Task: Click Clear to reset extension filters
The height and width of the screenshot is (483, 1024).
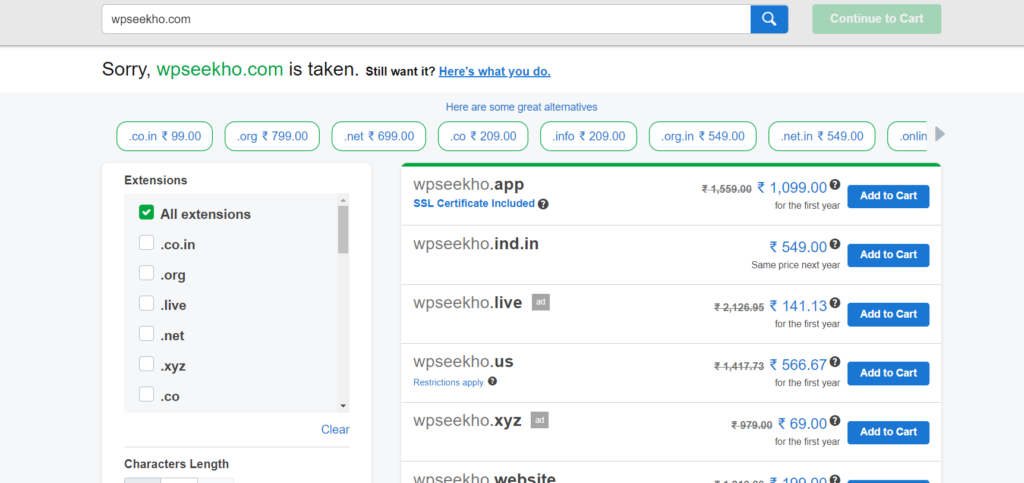Action: (335, 429)
